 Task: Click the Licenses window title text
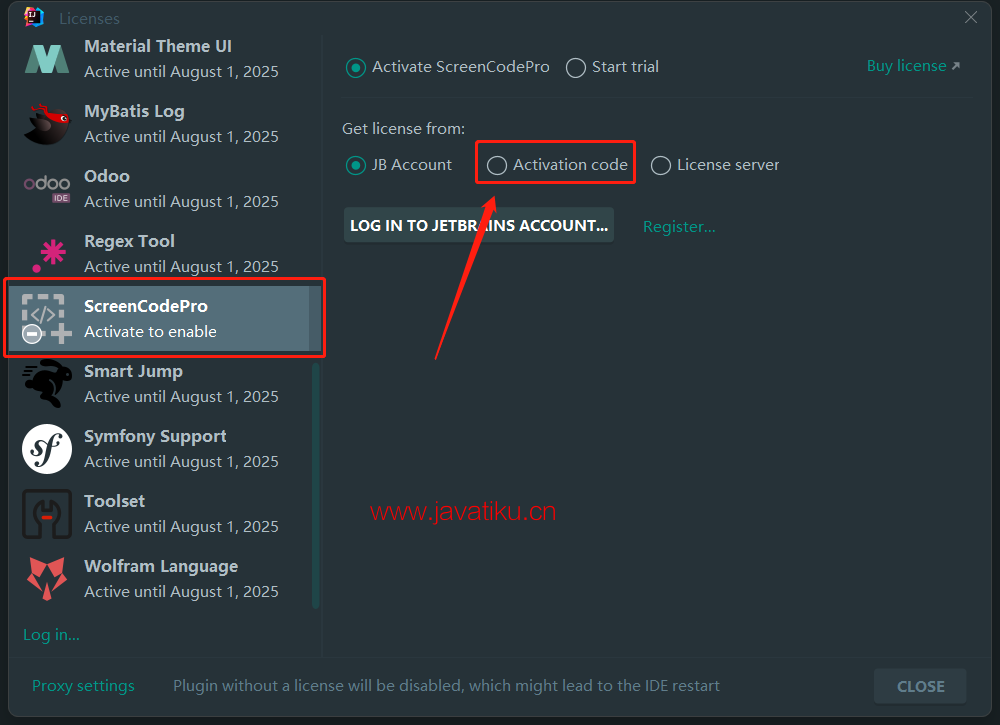tap(89, 18)
